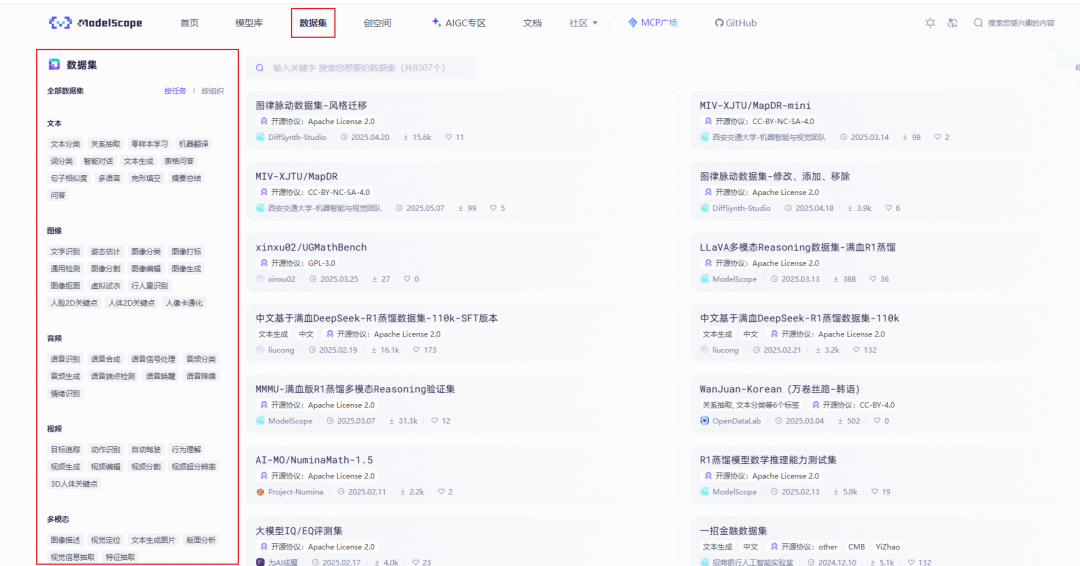This screenshot has width=1080, height=566.
Task: Select the 智能对话 filter tag
Action: coord(98,161)
